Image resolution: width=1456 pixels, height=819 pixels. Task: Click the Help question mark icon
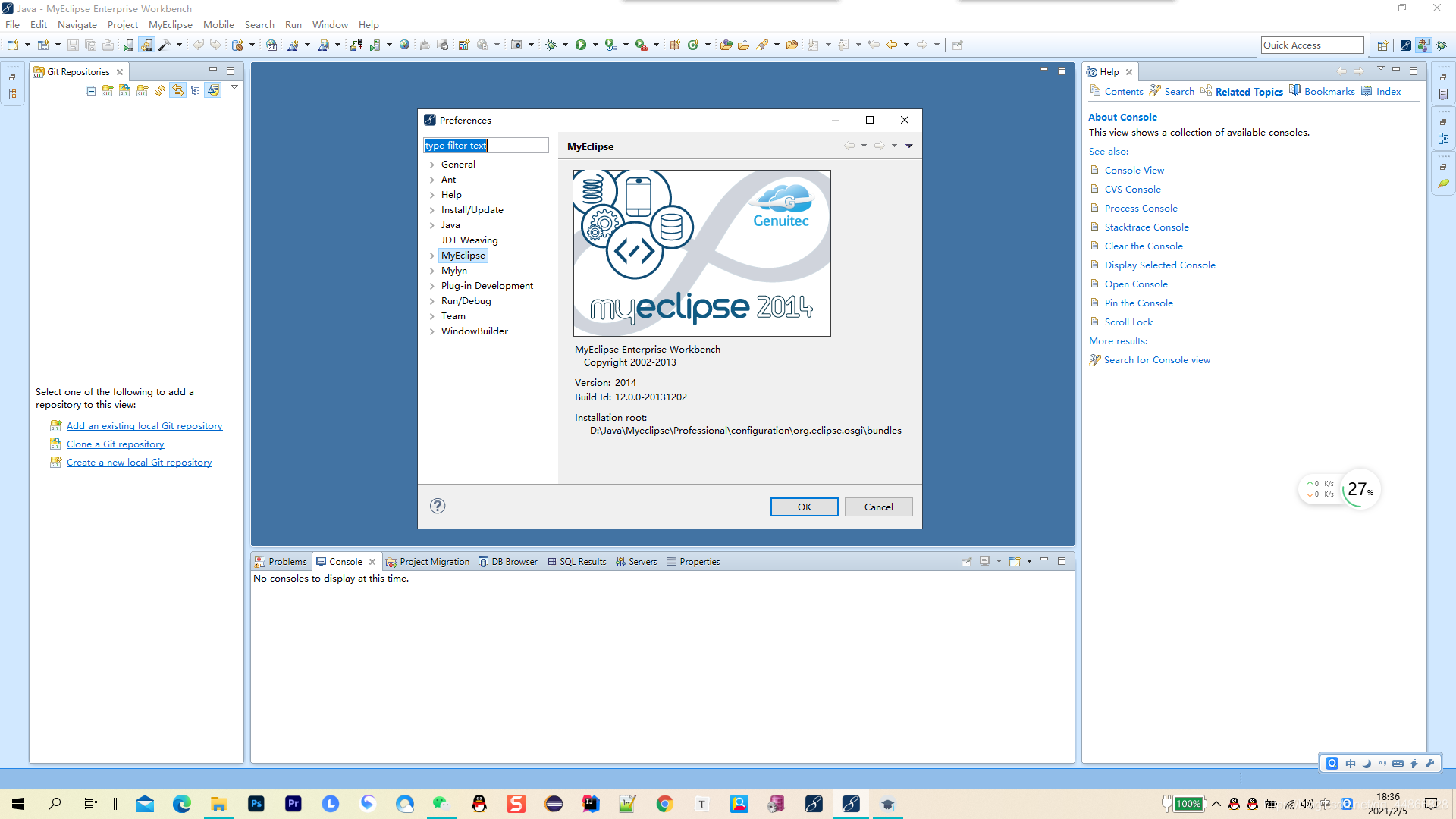pos(437,506)
